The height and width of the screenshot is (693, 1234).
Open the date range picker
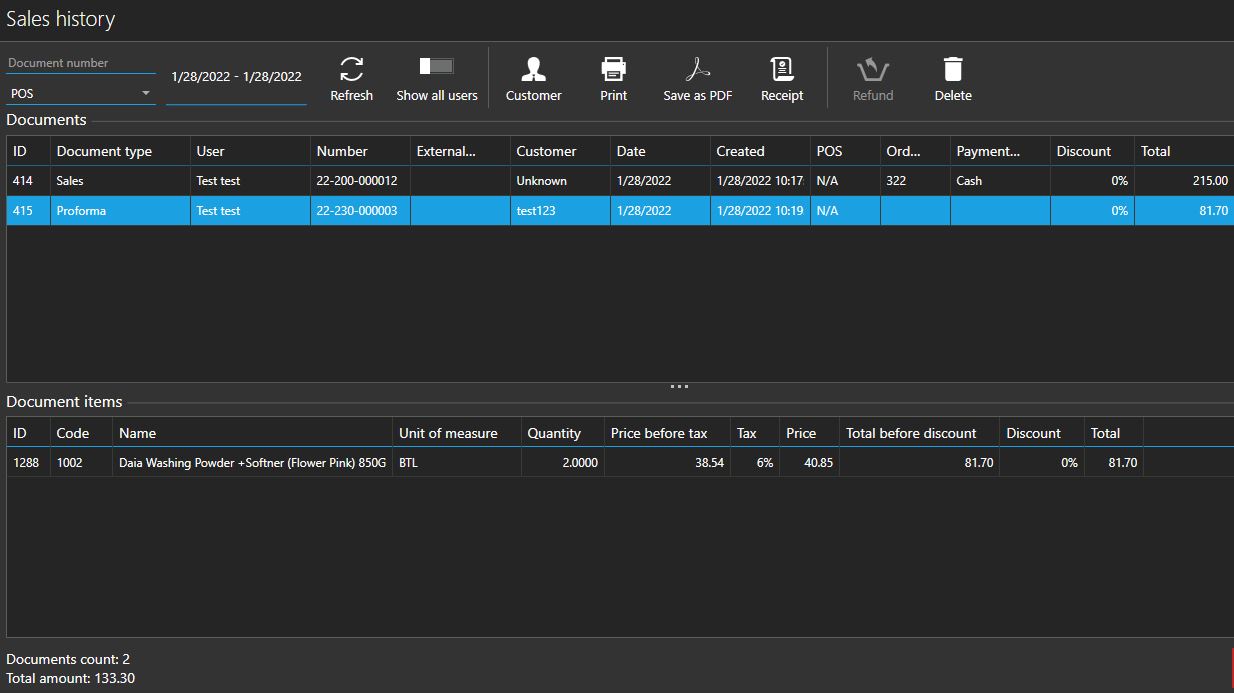(236, 77)
